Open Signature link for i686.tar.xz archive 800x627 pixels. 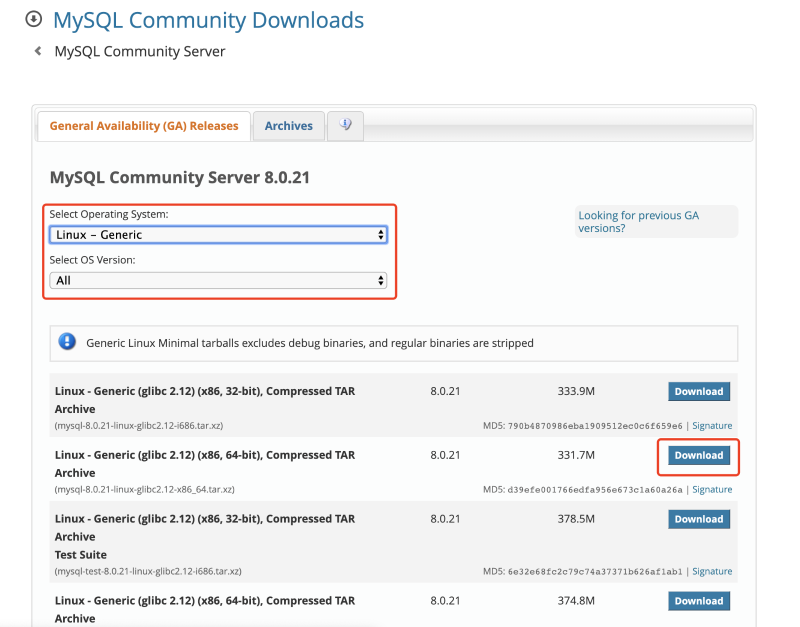click(x=712, y=425)
